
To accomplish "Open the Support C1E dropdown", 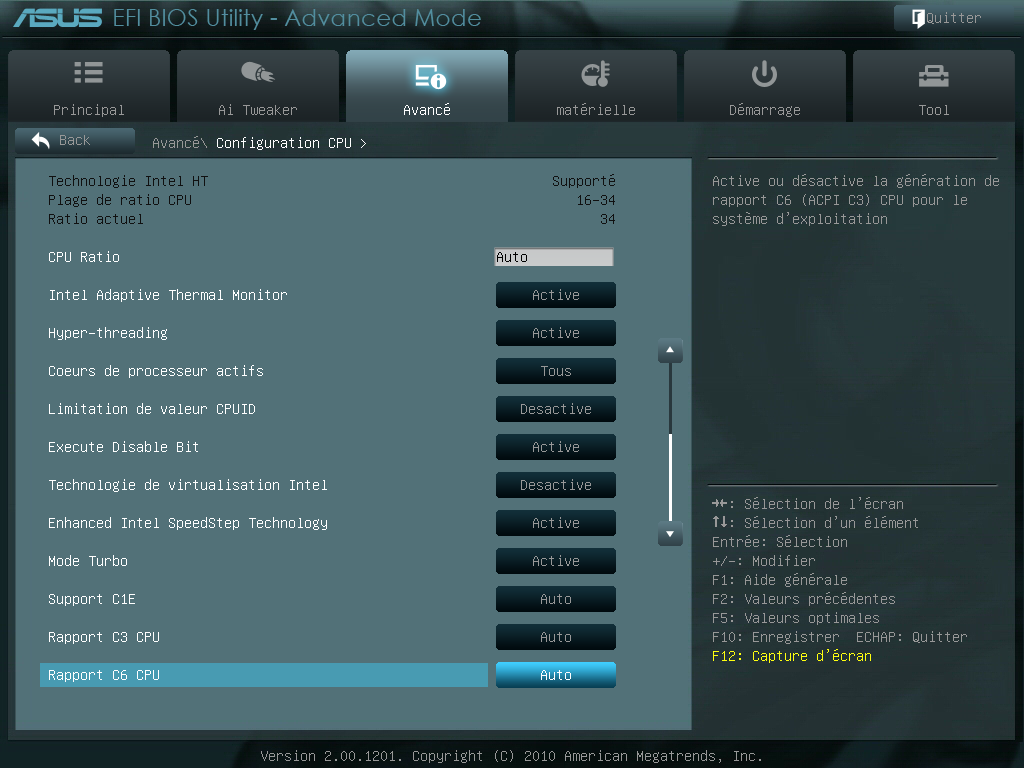I will pyautogui.click(x=555, y=599).
